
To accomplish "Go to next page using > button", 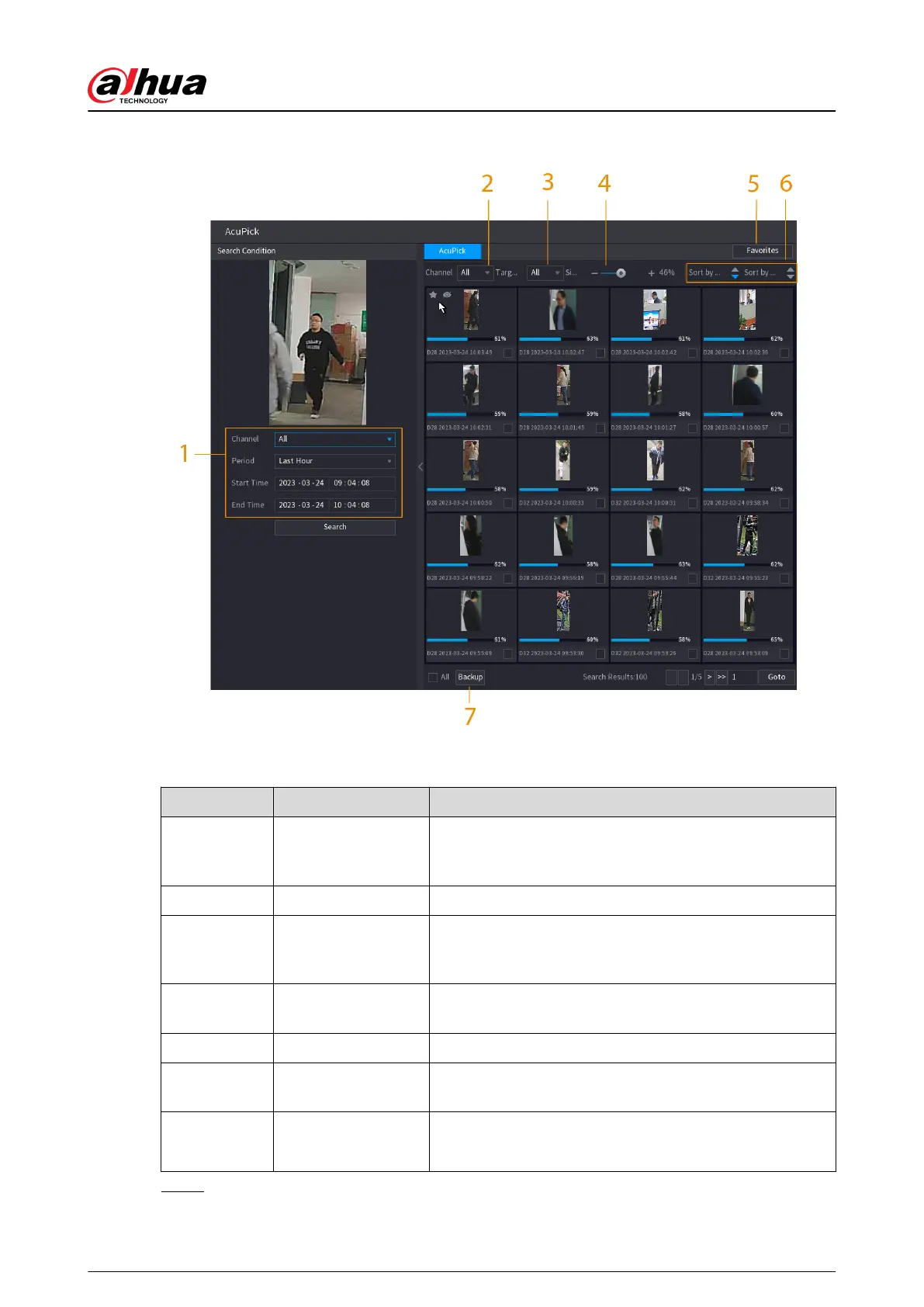I will (709, 678).
